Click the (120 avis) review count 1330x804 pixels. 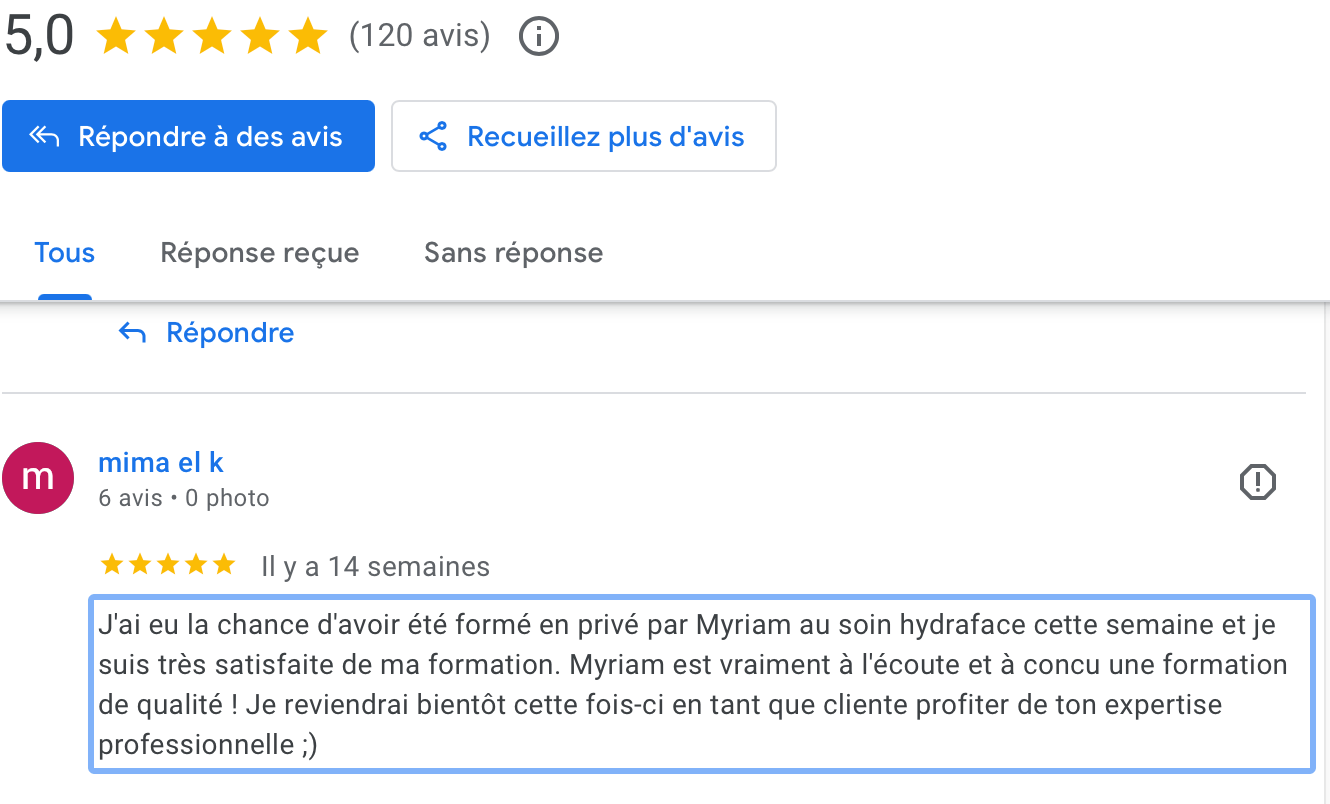click(x=419, y=37)
